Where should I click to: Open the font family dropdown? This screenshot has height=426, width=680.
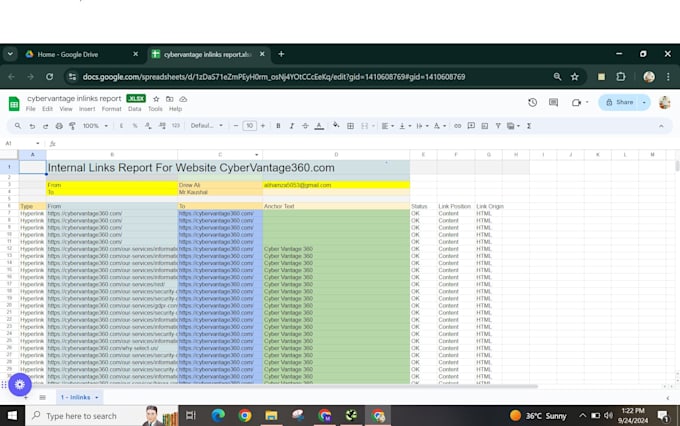pos(207,126)
